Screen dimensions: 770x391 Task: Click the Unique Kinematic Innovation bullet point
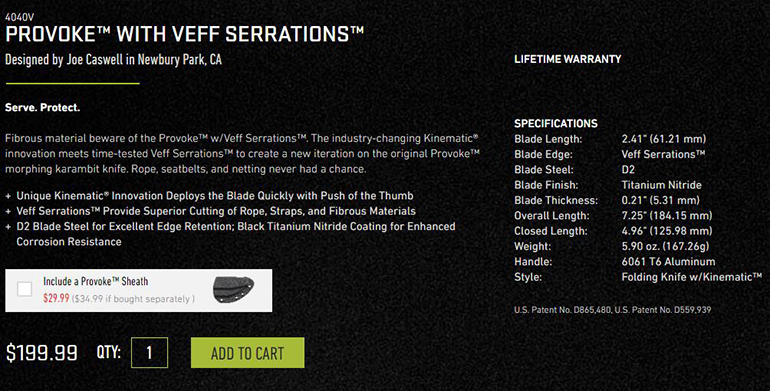[x=215, y=196]
